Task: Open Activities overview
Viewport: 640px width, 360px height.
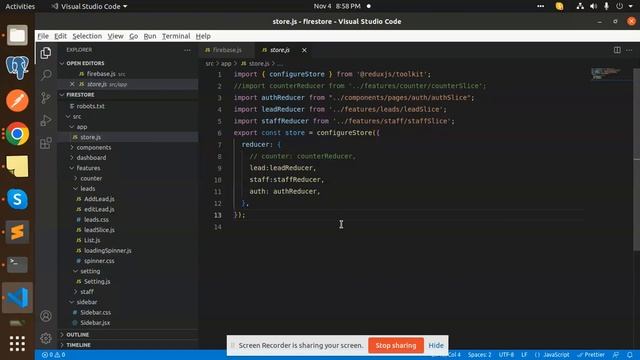Action: point(20,6)
